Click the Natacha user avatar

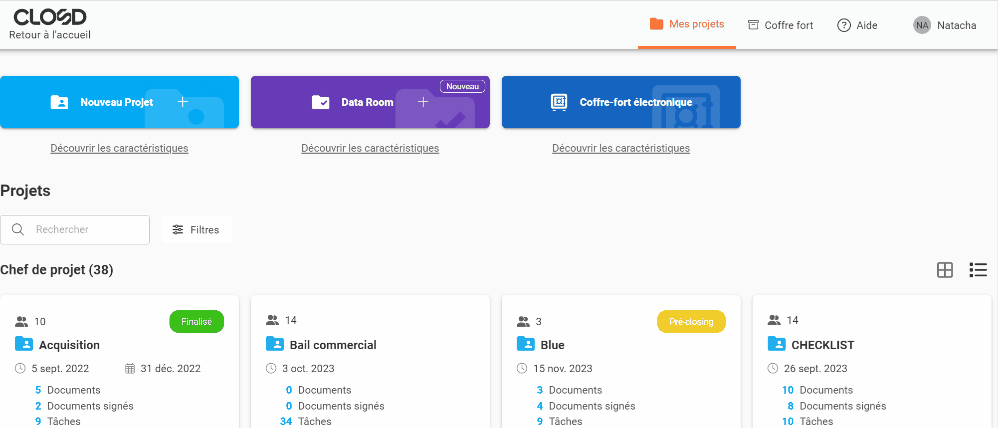pos(921,25)
